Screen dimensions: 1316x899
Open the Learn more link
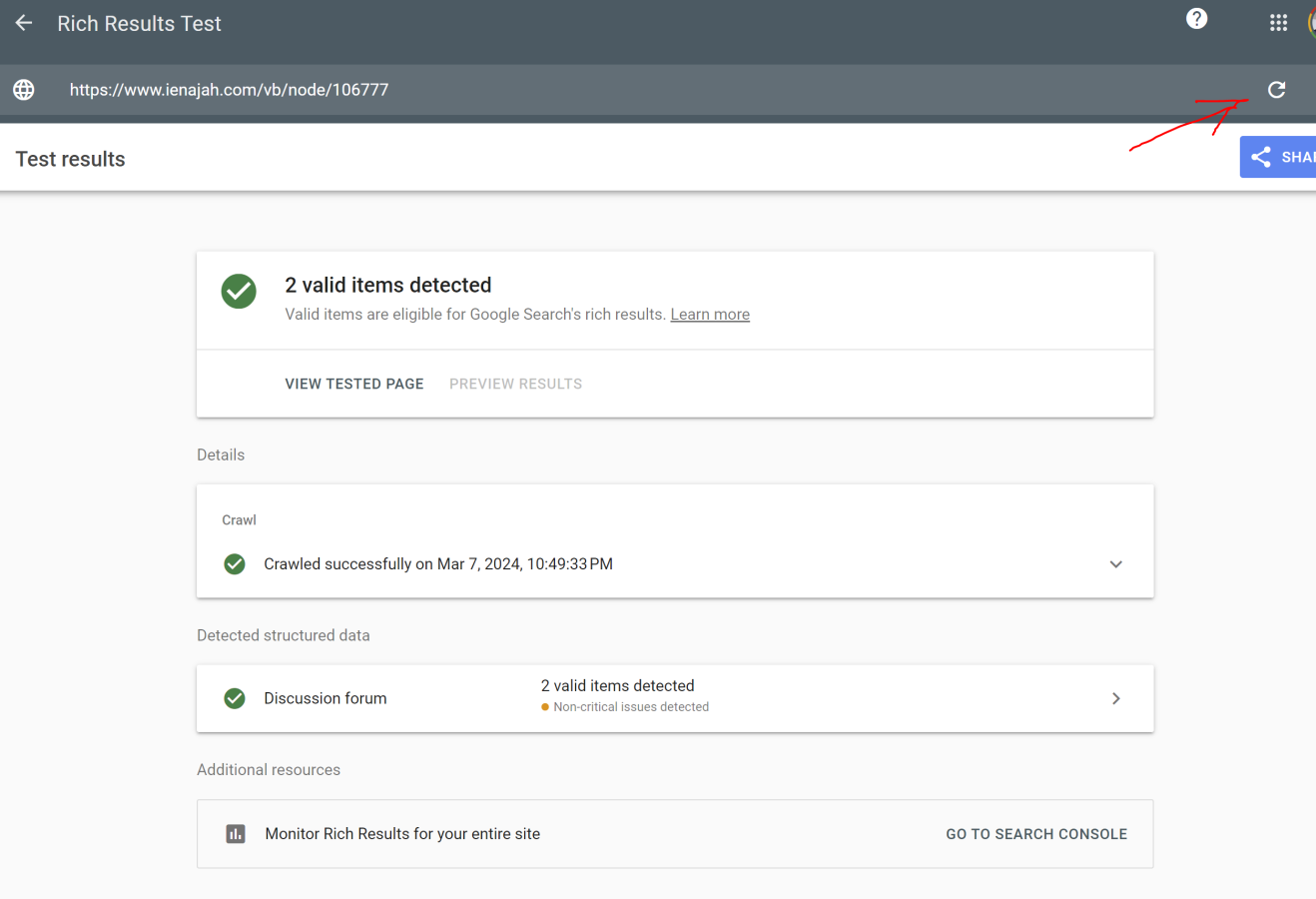[710, 315]
